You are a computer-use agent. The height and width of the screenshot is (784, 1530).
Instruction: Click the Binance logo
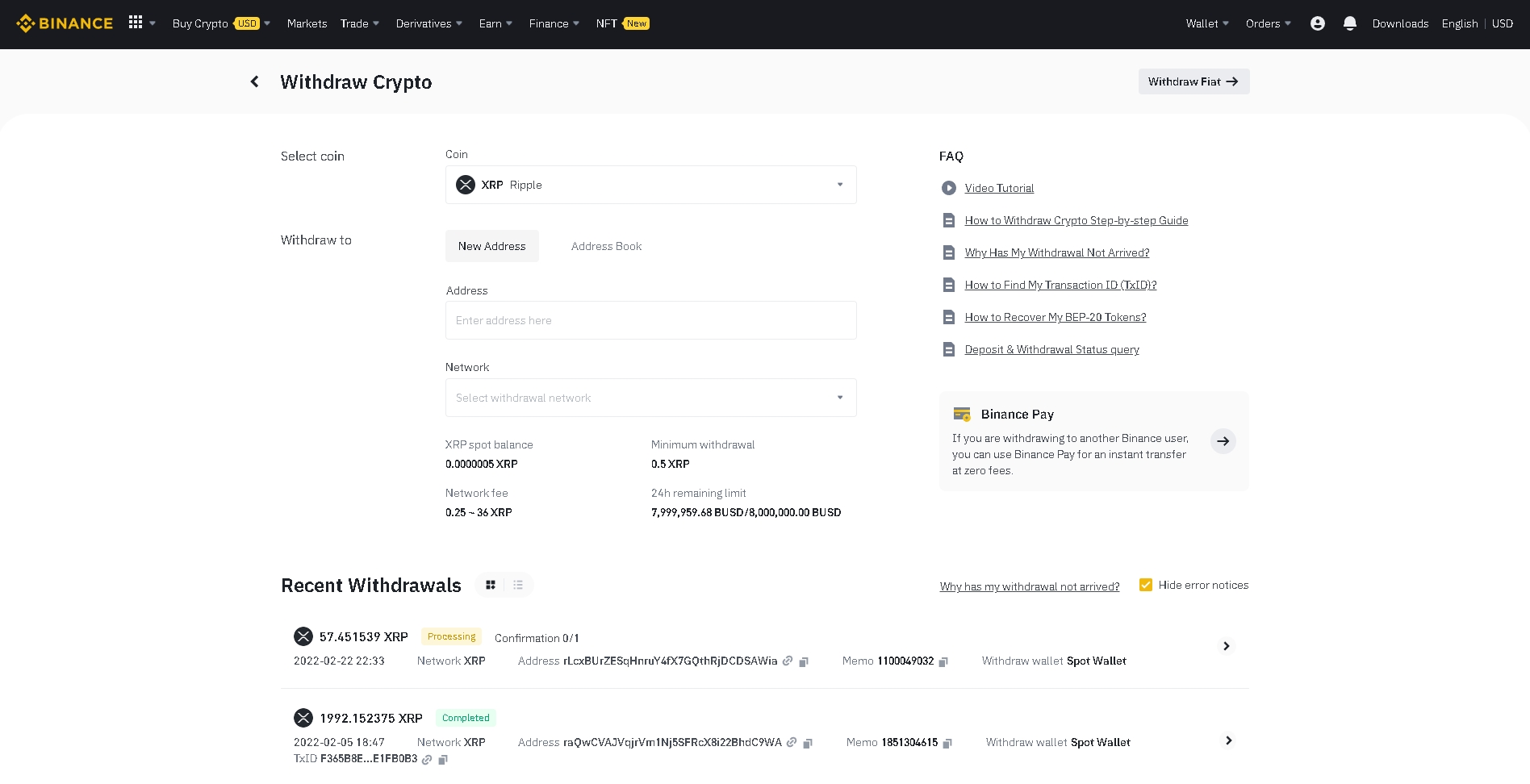(x=65, y=23)
